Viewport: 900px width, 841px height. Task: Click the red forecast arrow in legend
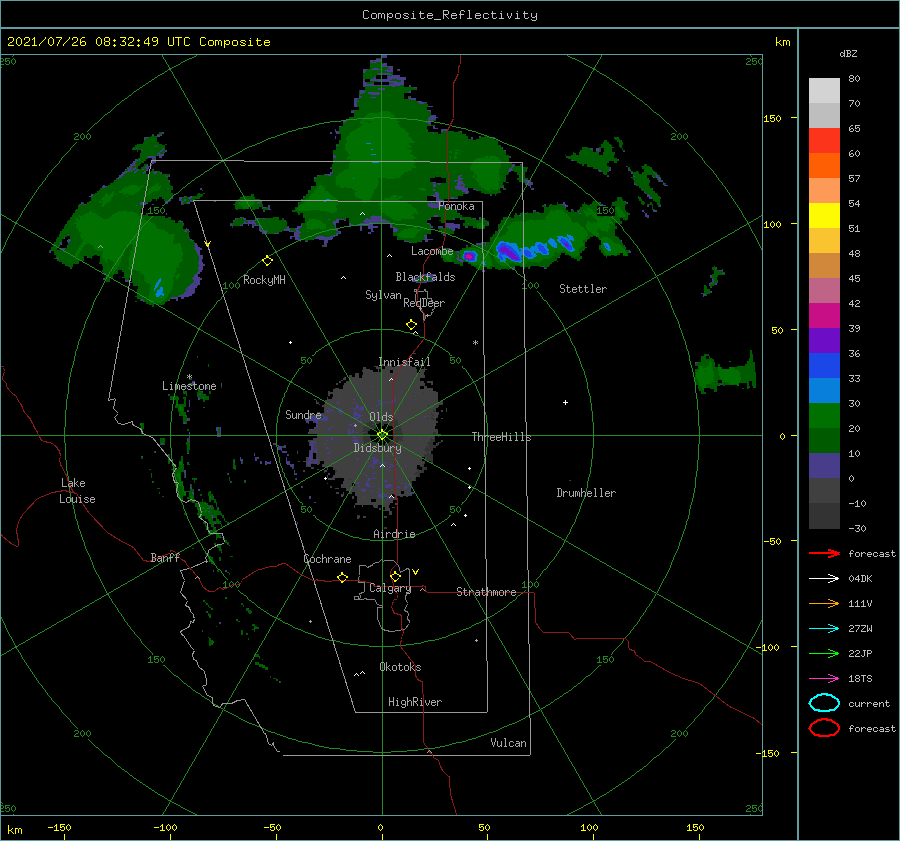pyautogui.click(x=824, y=553)
